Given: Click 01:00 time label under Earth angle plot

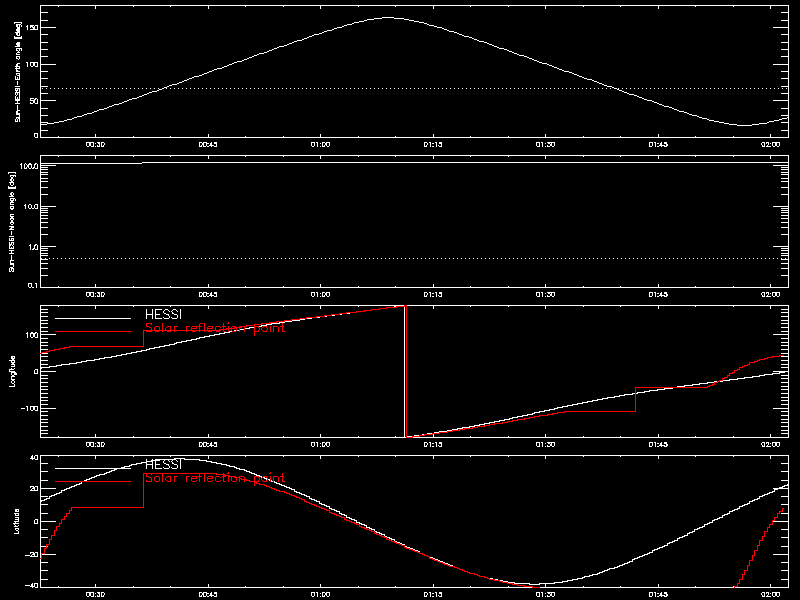Looking at the screenshot, I should tap(320, 144).
